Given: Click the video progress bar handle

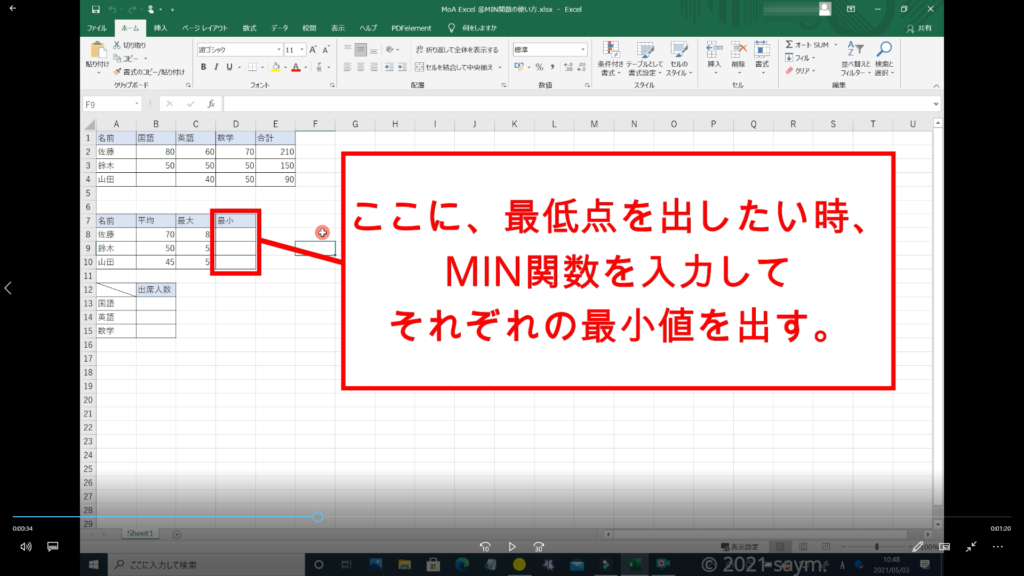Looking at the screenshot, I should 317,517.
